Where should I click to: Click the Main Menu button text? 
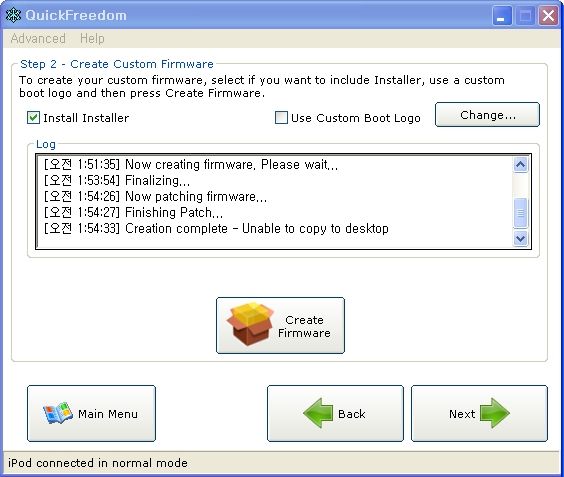[x=108, y=414]
